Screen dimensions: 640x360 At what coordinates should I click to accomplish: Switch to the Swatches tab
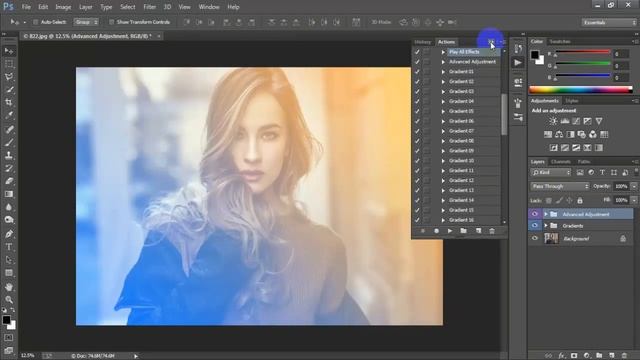pos(560,42)
